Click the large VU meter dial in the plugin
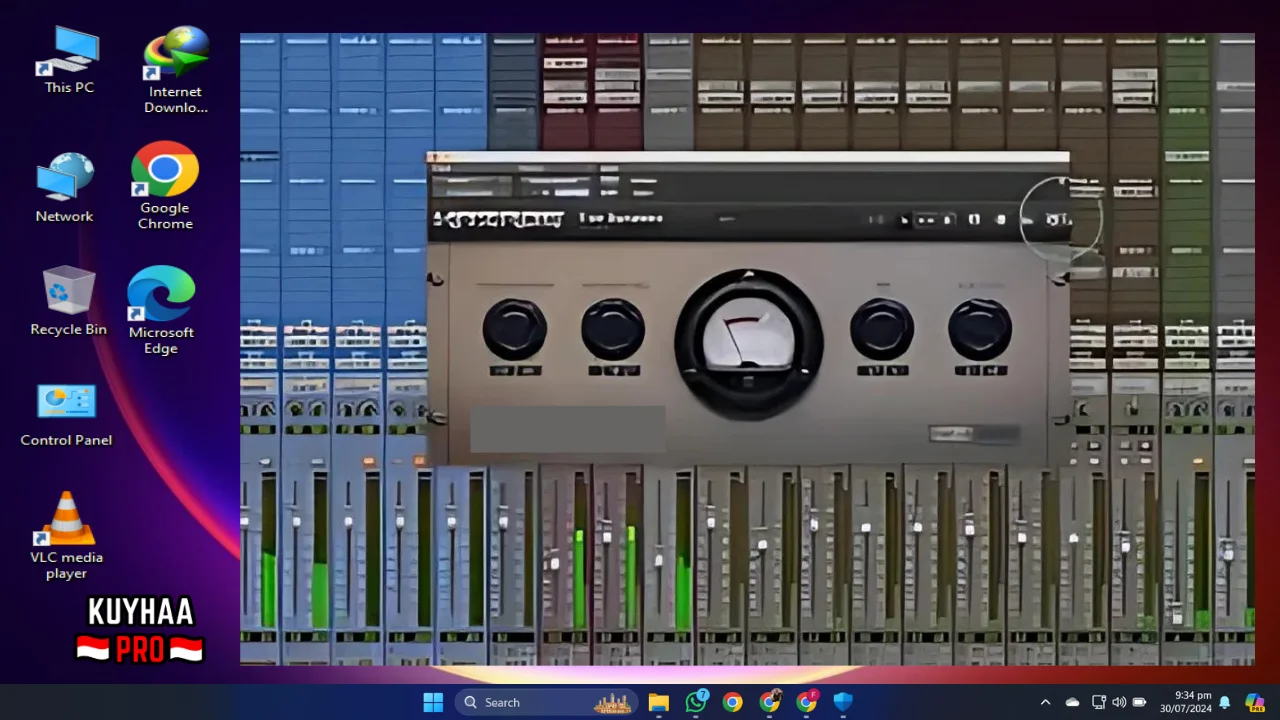The image size is (1280, 720). pos(748,343)
